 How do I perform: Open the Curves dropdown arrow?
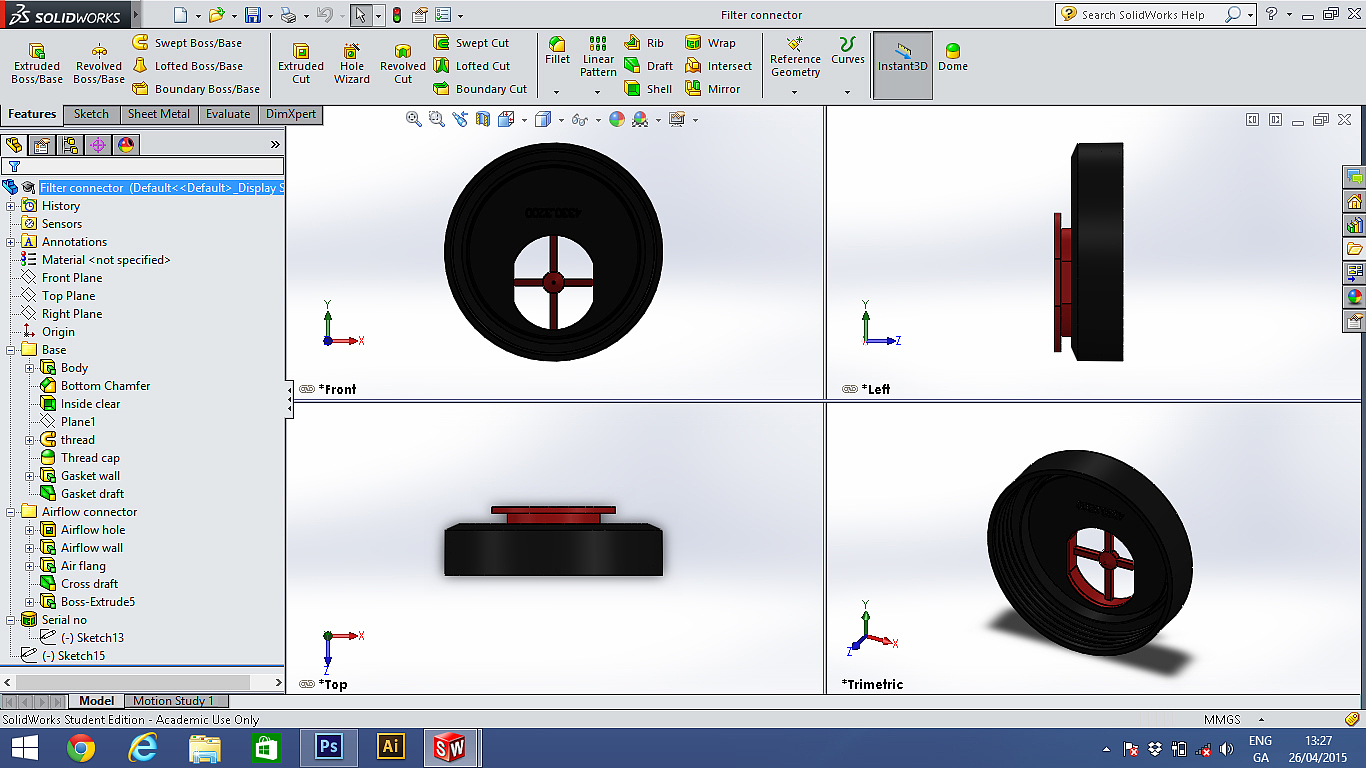847,92
